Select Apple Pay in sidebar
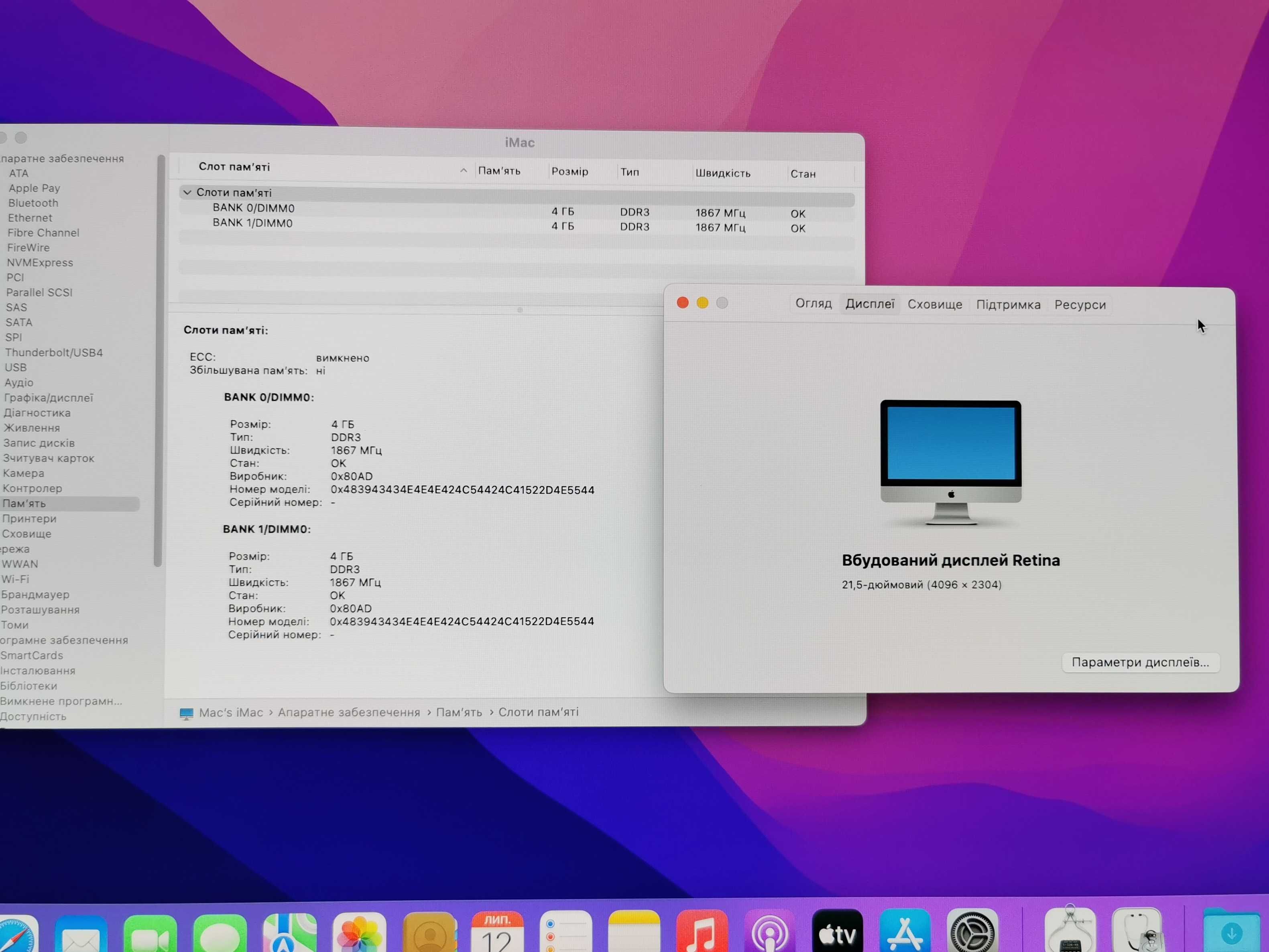This screenshot has height=952, width=1269. 35,188
